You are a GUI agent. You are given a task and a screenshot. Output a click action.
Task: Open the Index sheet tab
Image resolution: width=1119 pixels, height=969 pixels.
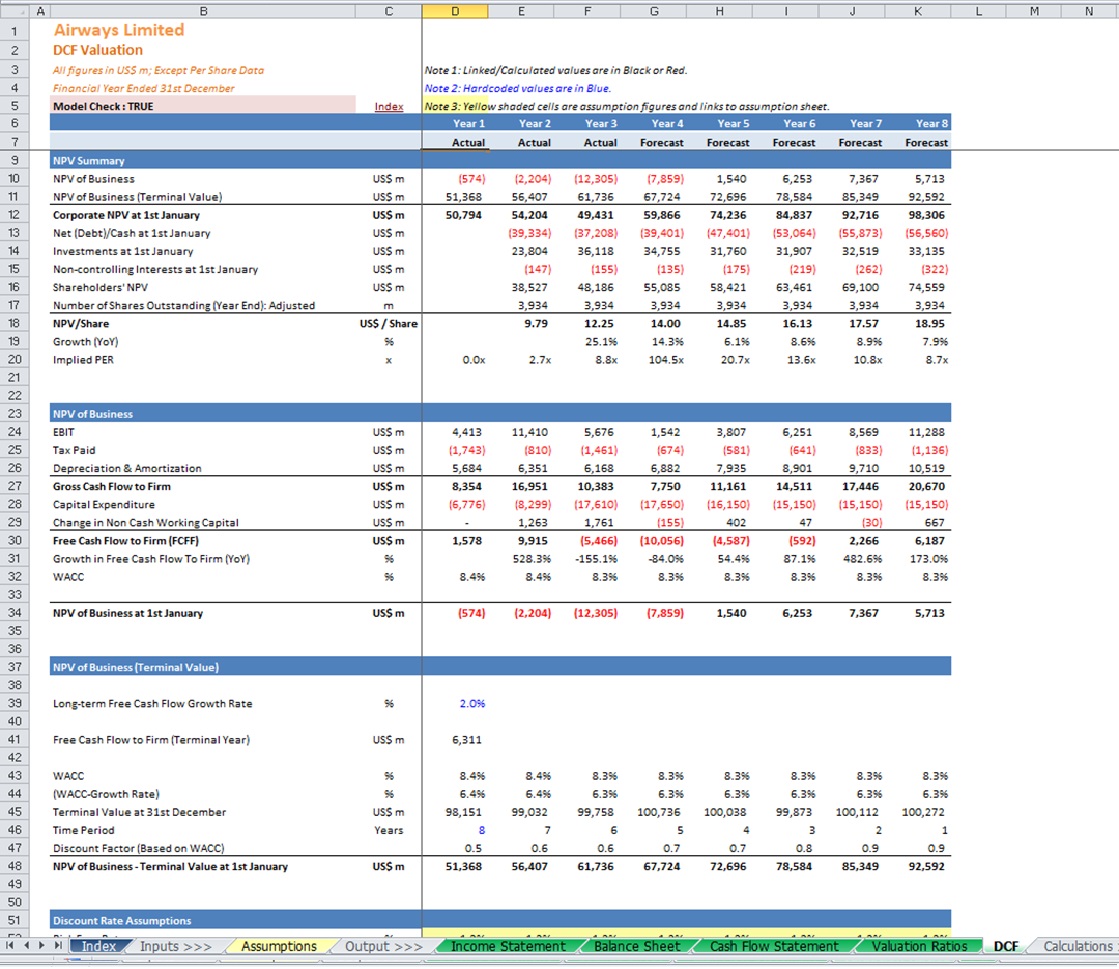tap(98, 946)
